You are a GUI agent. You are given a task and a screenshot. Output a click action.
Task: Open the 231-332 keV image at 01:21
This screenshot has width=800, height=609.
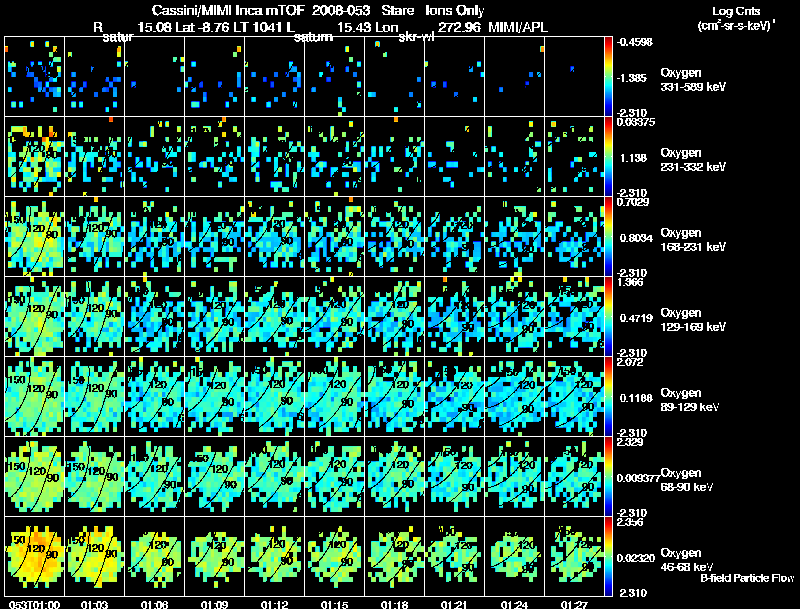click(x=455, y=157)
